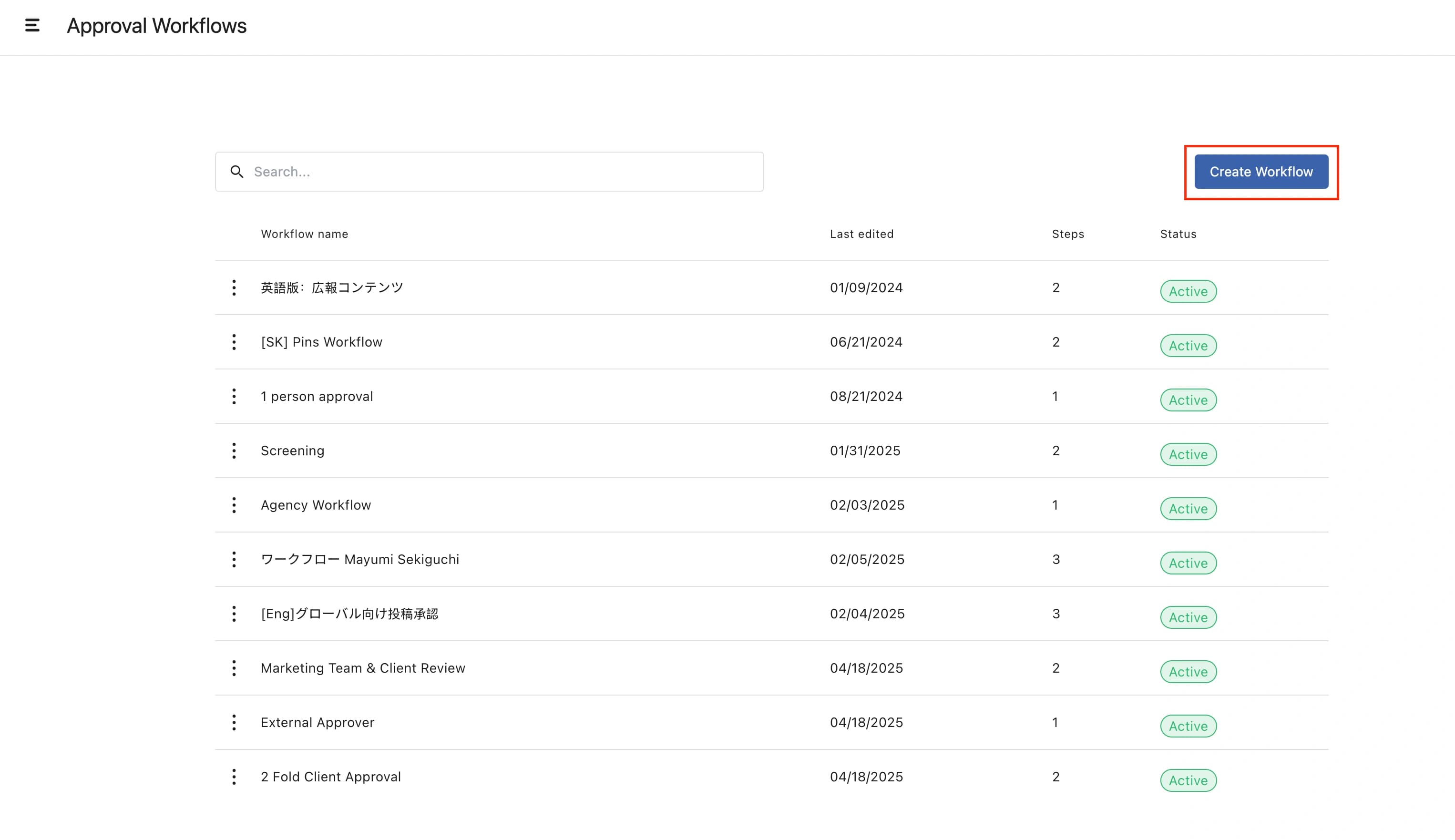Image resolution: width=1455 pixels, height=840 pixels.
Task: Click Active badge on Agency Workflow row
Action: coord(1188,509)
